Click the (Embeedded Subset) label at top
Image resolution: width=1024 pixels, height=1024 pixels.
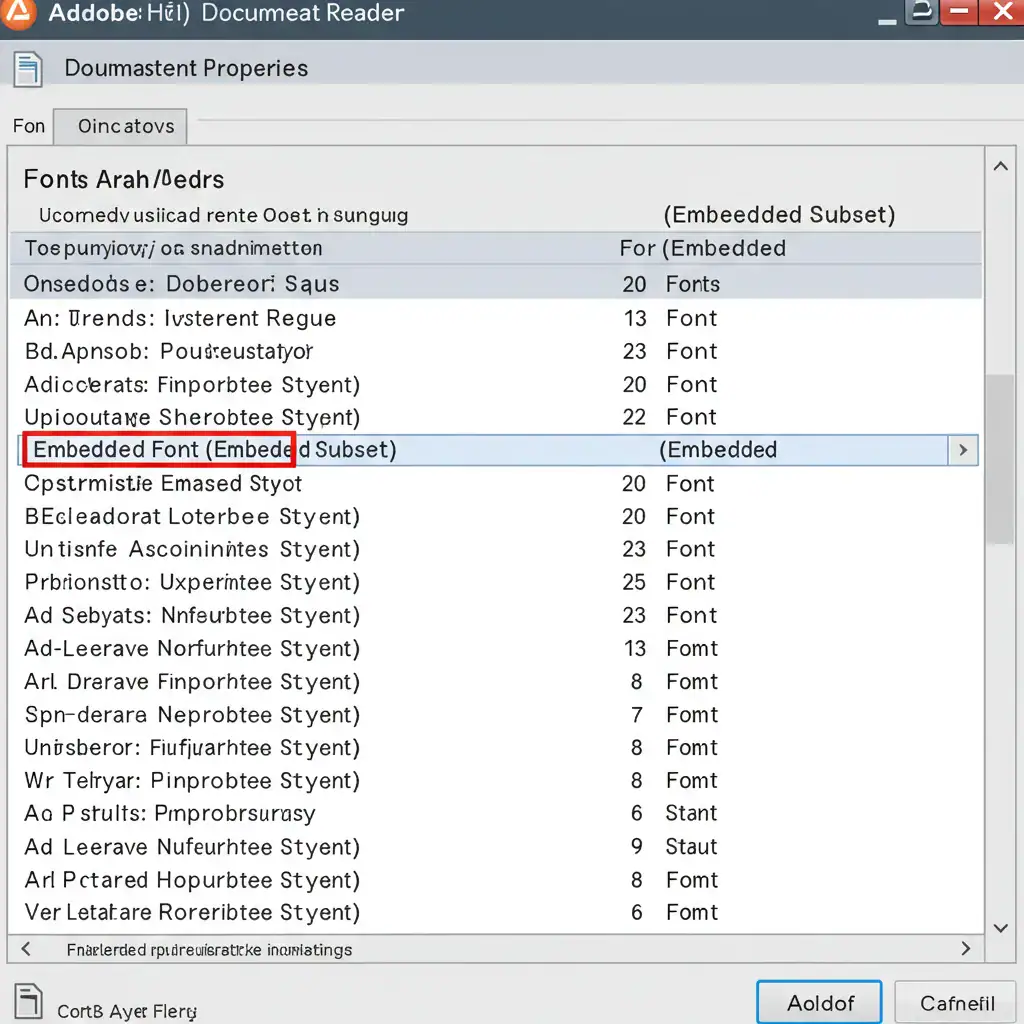[779, 215]
